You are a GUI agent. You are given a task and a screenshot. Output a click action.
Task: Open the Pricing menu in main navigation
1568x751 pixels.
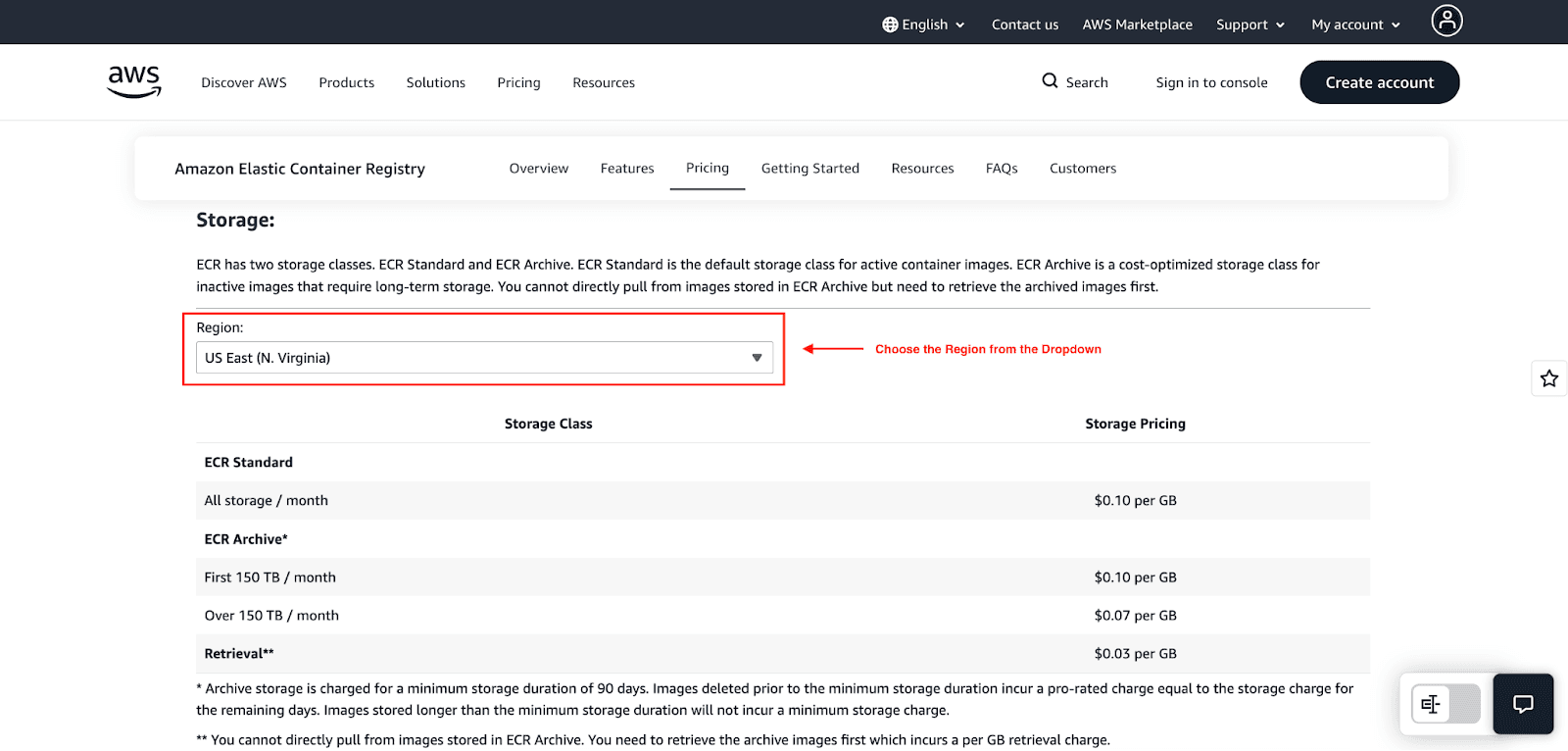(x=518, y=82)
